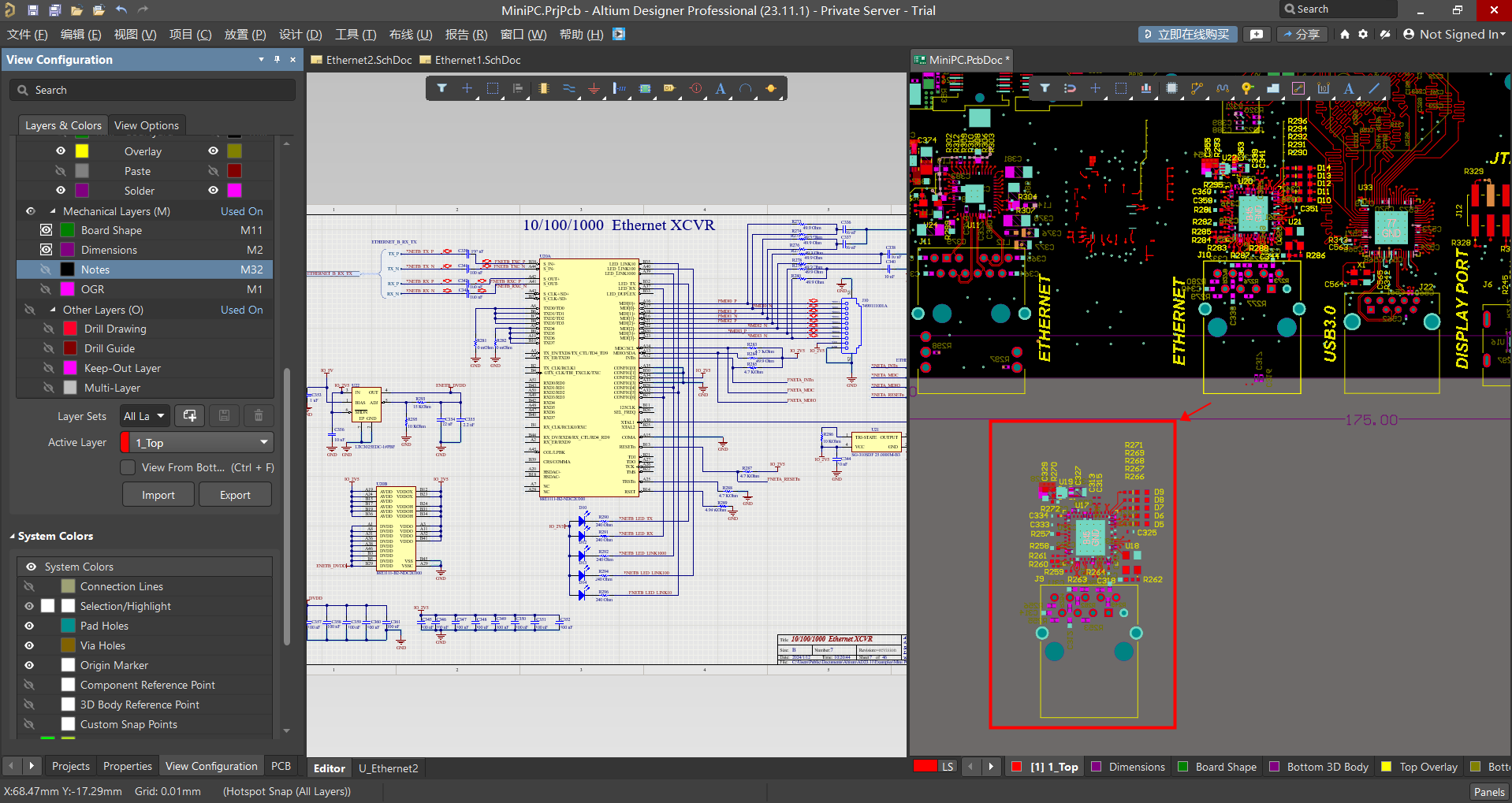This screenshot has width=1512, height=803.
Task: Select the interactive routing tool in PCB toolbar
Action: coord(1197,88)
